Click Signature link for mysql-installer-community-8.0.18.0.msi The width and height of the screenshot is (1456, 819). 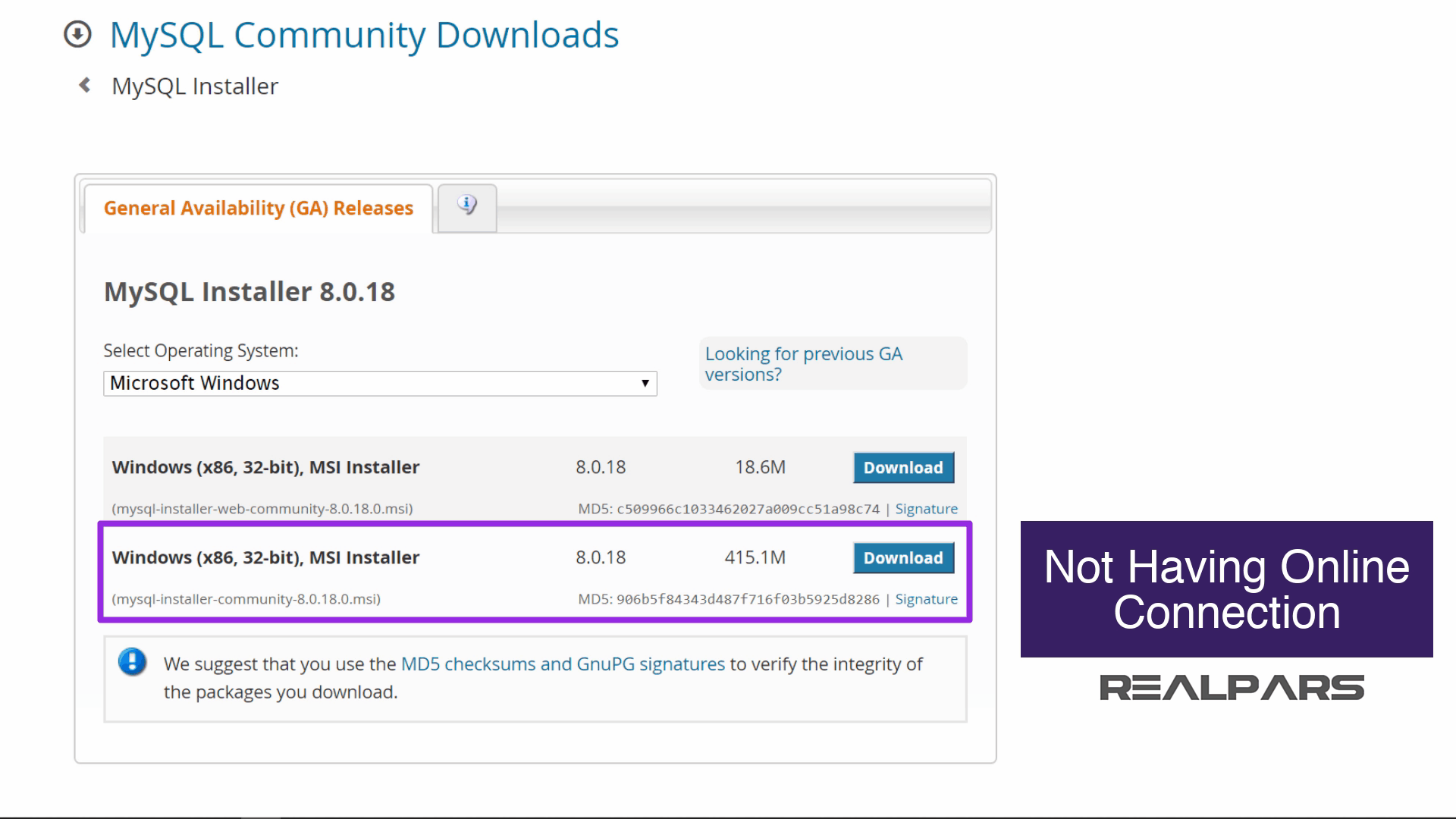[926, 599]
